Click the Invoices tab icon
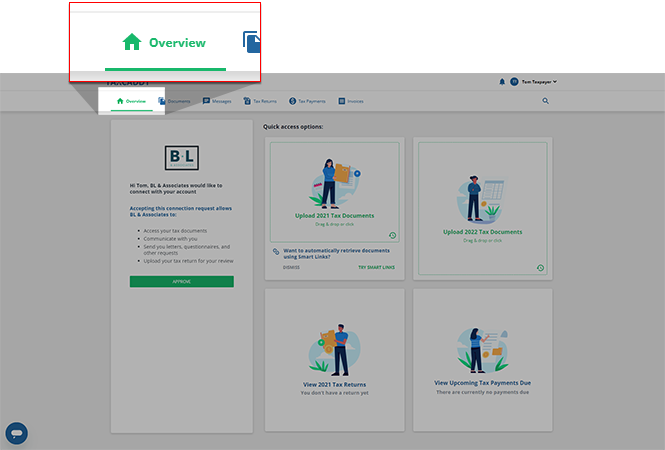The height and width of the screenshot is (450, 665). 341,101
